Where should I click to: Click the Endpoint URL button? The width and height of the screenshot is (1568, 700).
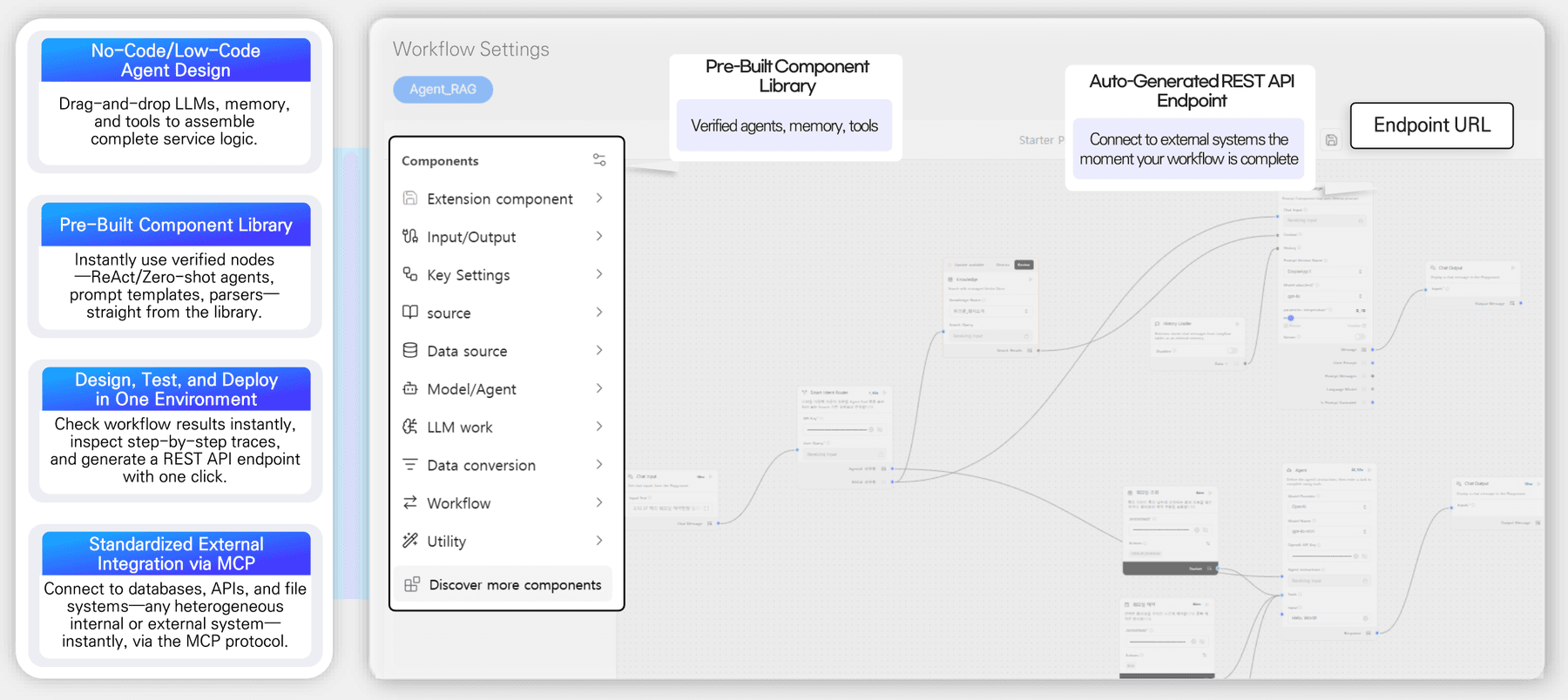(x=1431, y=125)
